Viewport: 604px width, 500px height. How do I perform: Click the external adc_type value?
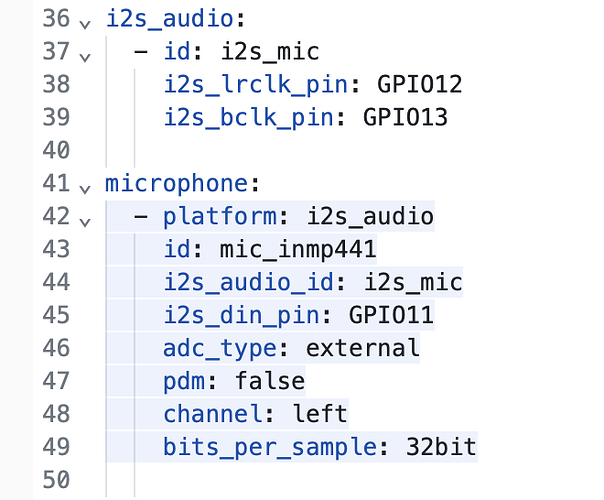362,348
